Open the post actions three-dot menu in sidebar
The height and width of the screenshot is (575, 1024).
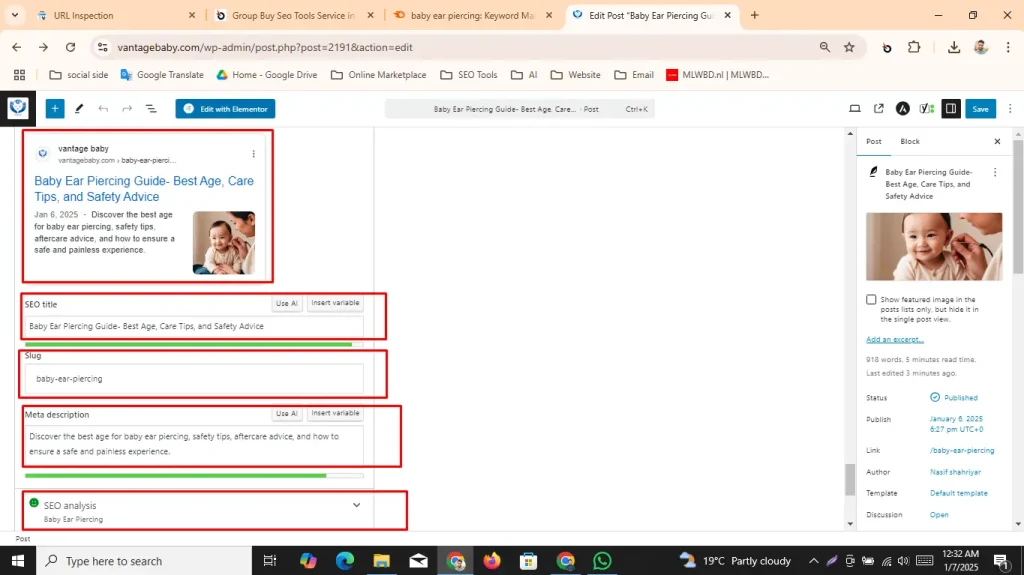point(994,172)
